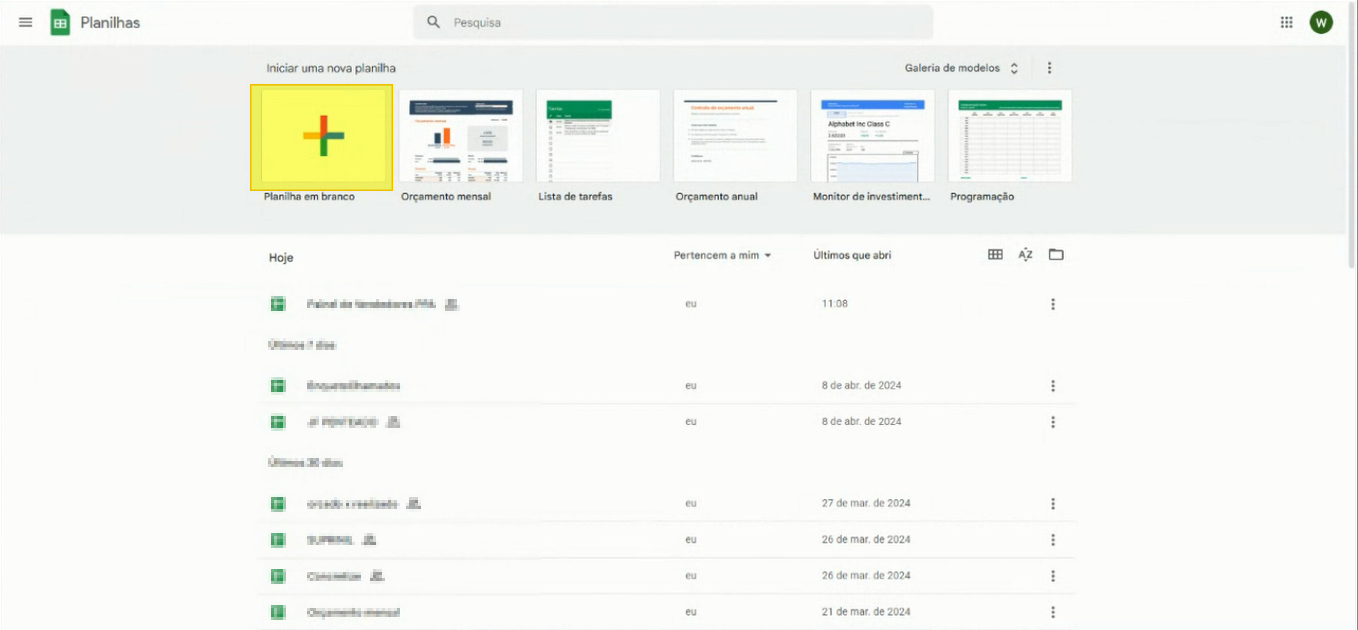Click the green Sheets logo

tap(60, 22)
